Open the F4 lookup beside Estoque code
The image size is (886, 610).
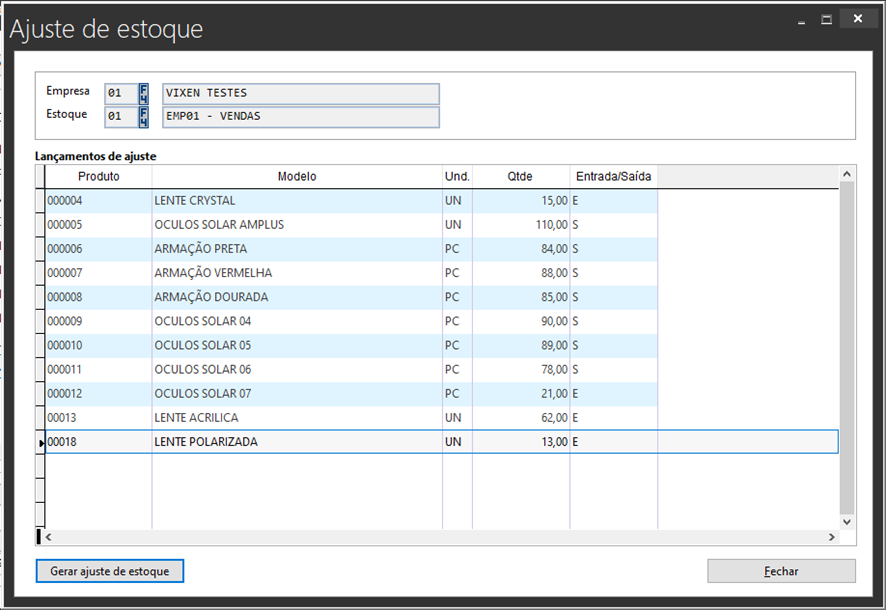(x=144, y=117)
